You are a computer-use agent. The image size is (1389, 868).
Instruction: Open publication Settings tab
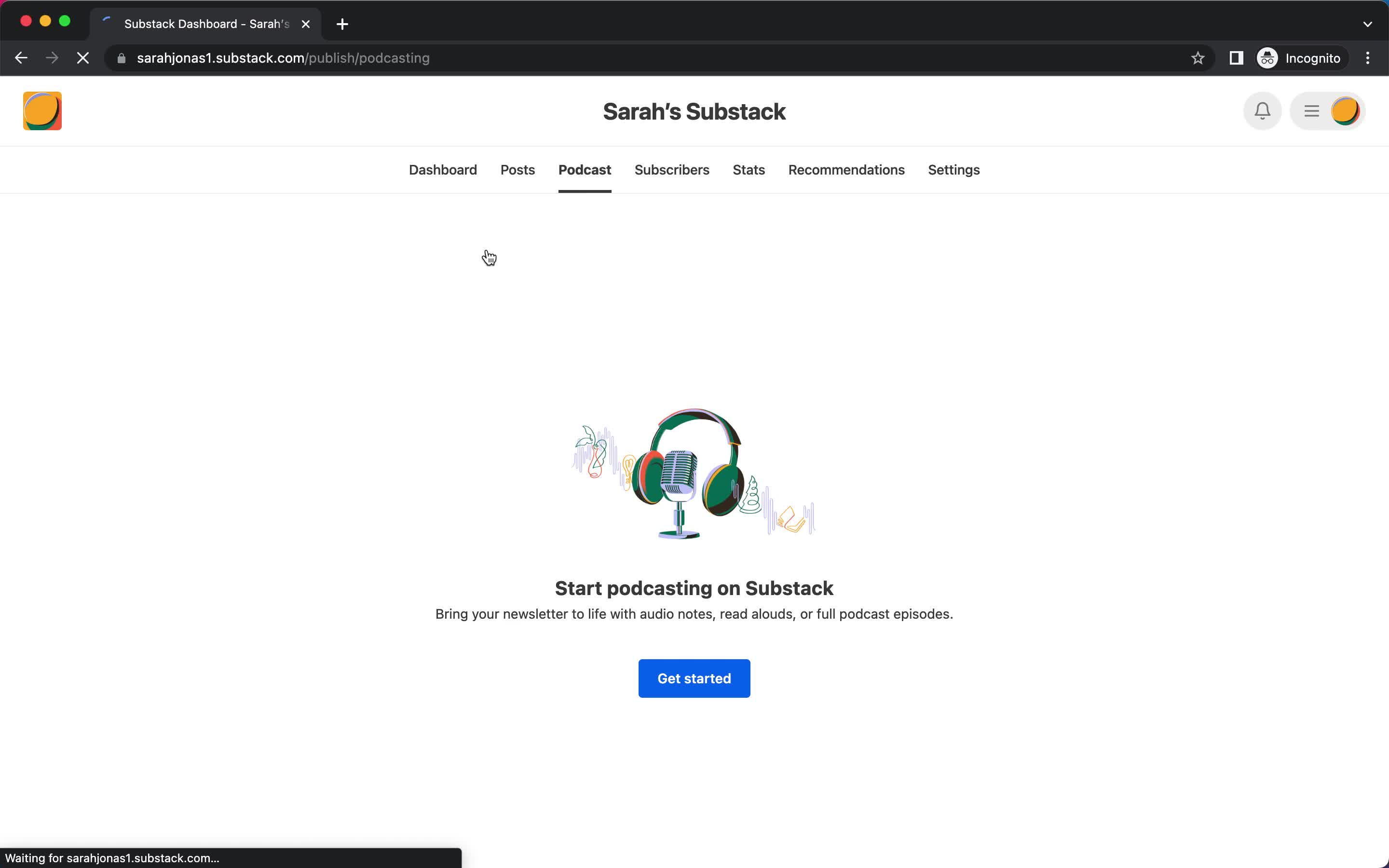[954, 170]
